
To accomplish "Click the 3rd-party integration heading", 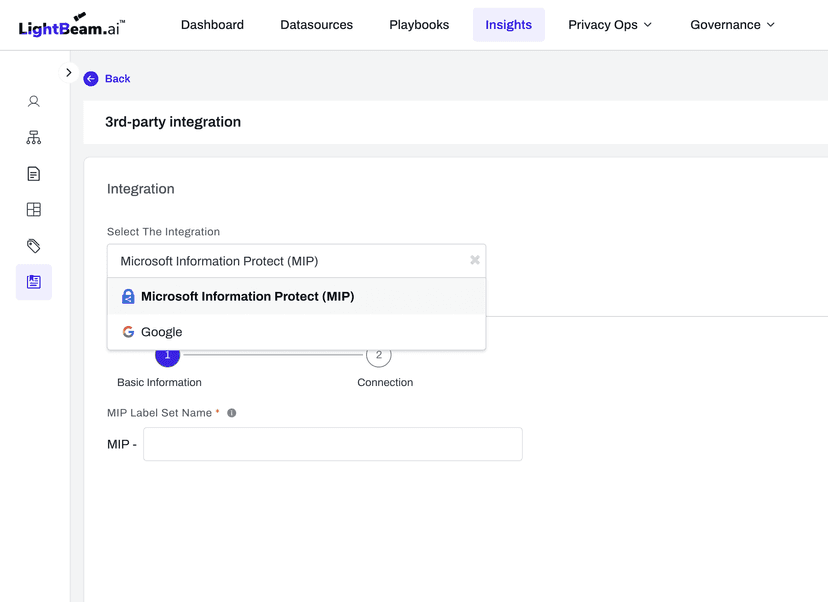I will (x=173, y=122).
